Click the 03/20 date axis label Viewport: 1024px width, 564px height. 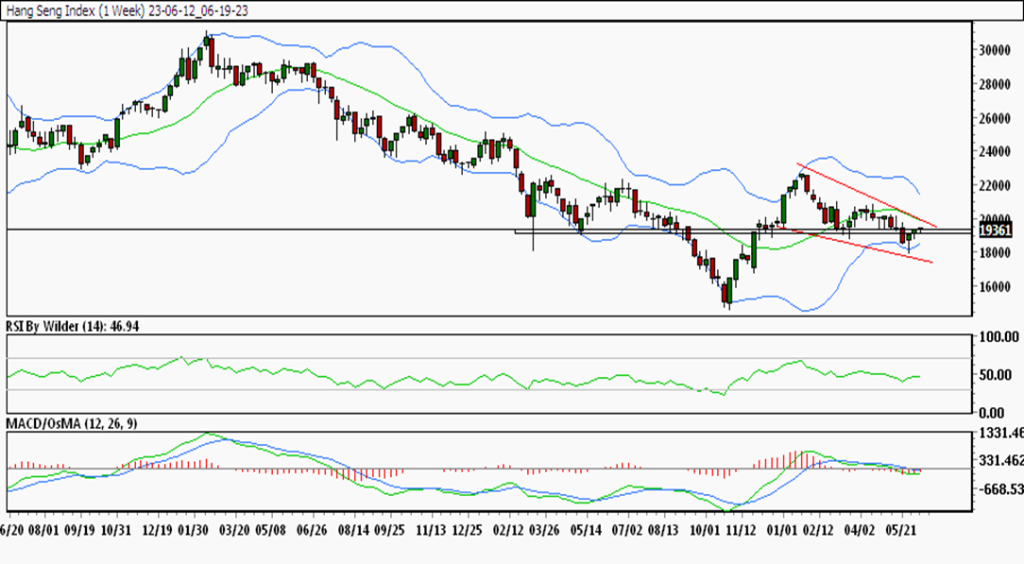tap(235, 529)
